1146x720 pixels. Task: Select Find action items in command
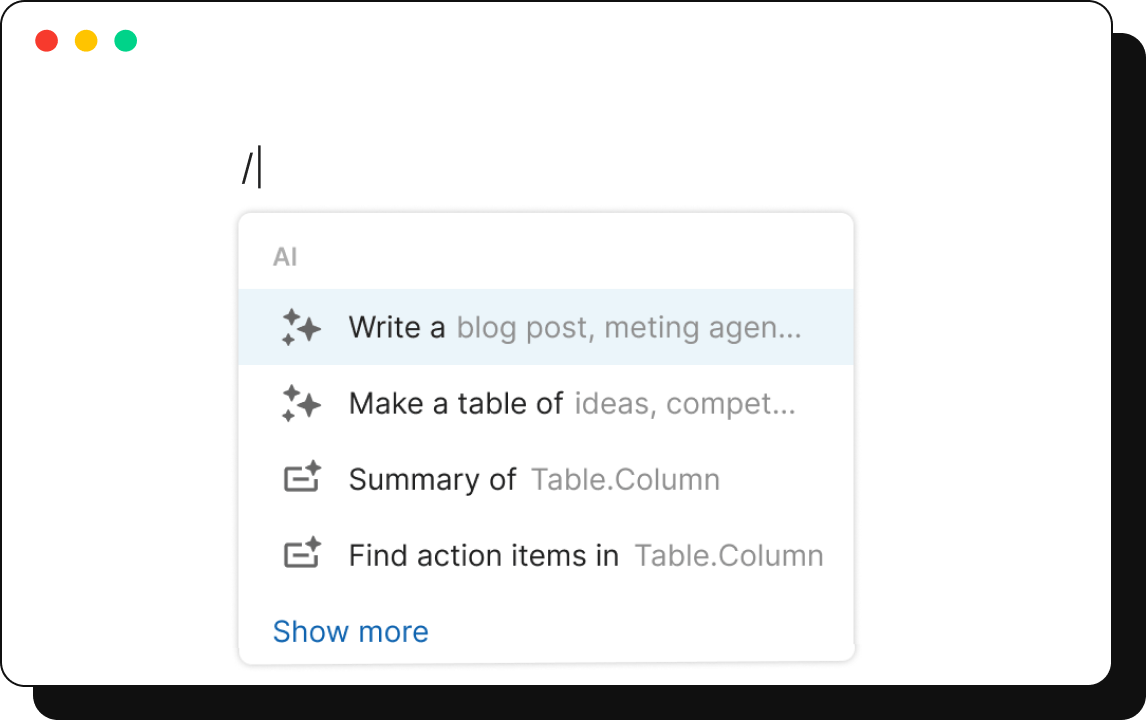point(546,556)
